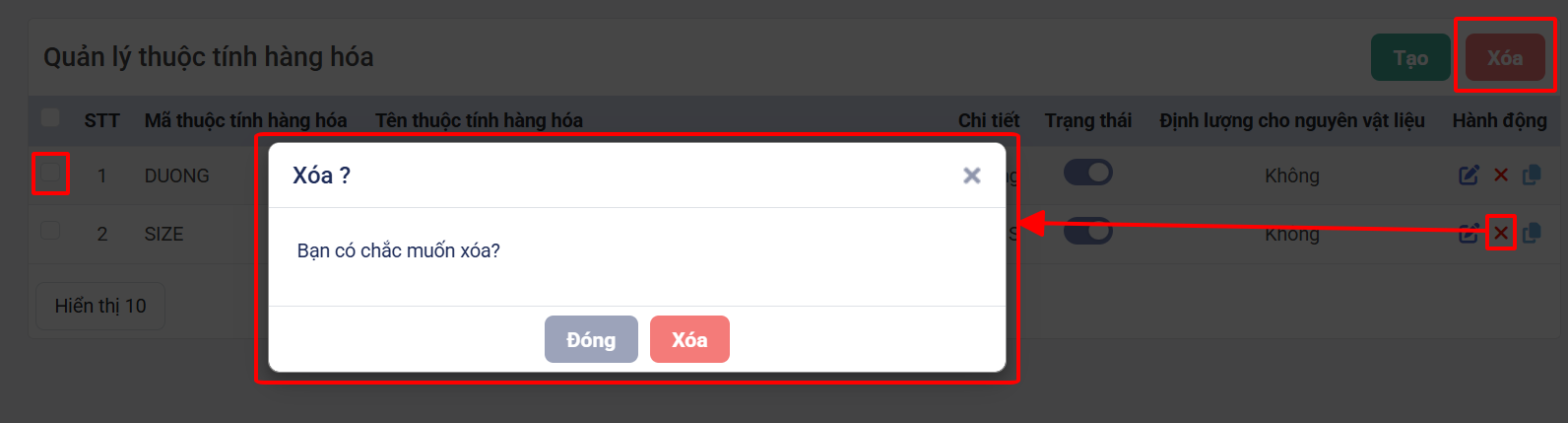Close the Xóa dialog with X icon
This screenshot has width=1568, height=423.
(x=972, y=176)
